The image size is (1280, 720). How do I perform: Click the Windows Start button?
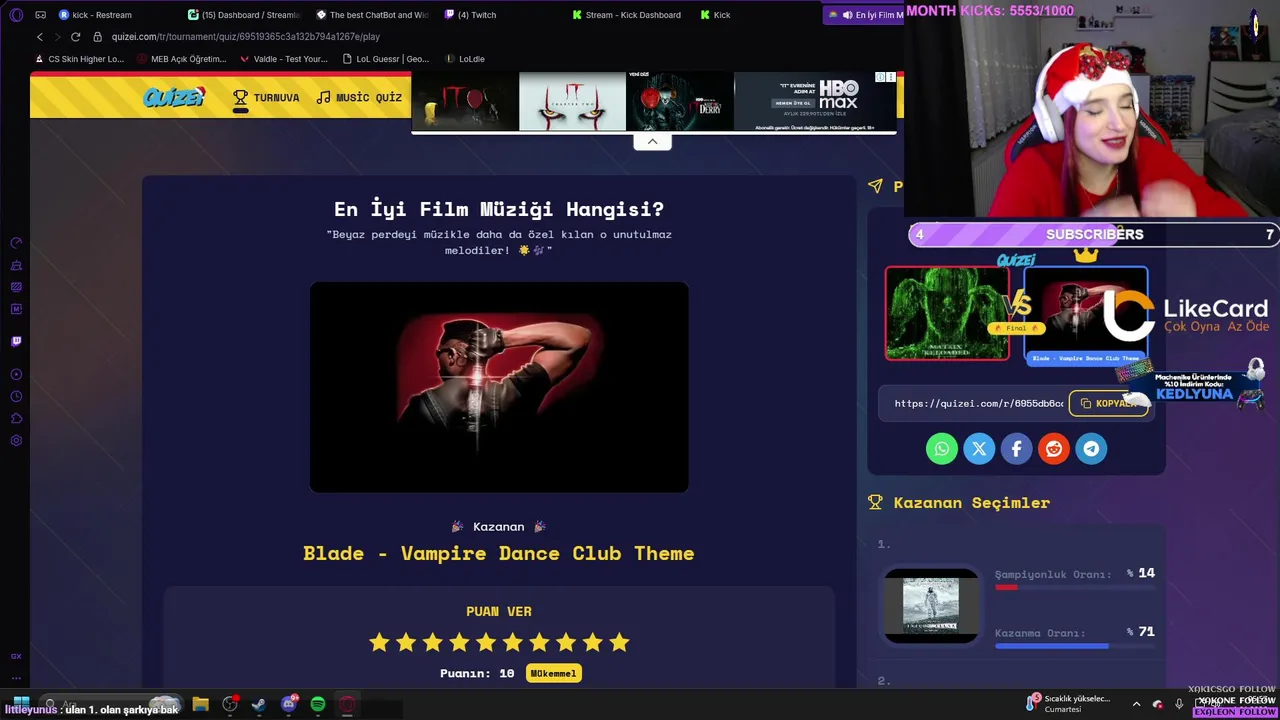click(20, 704)
